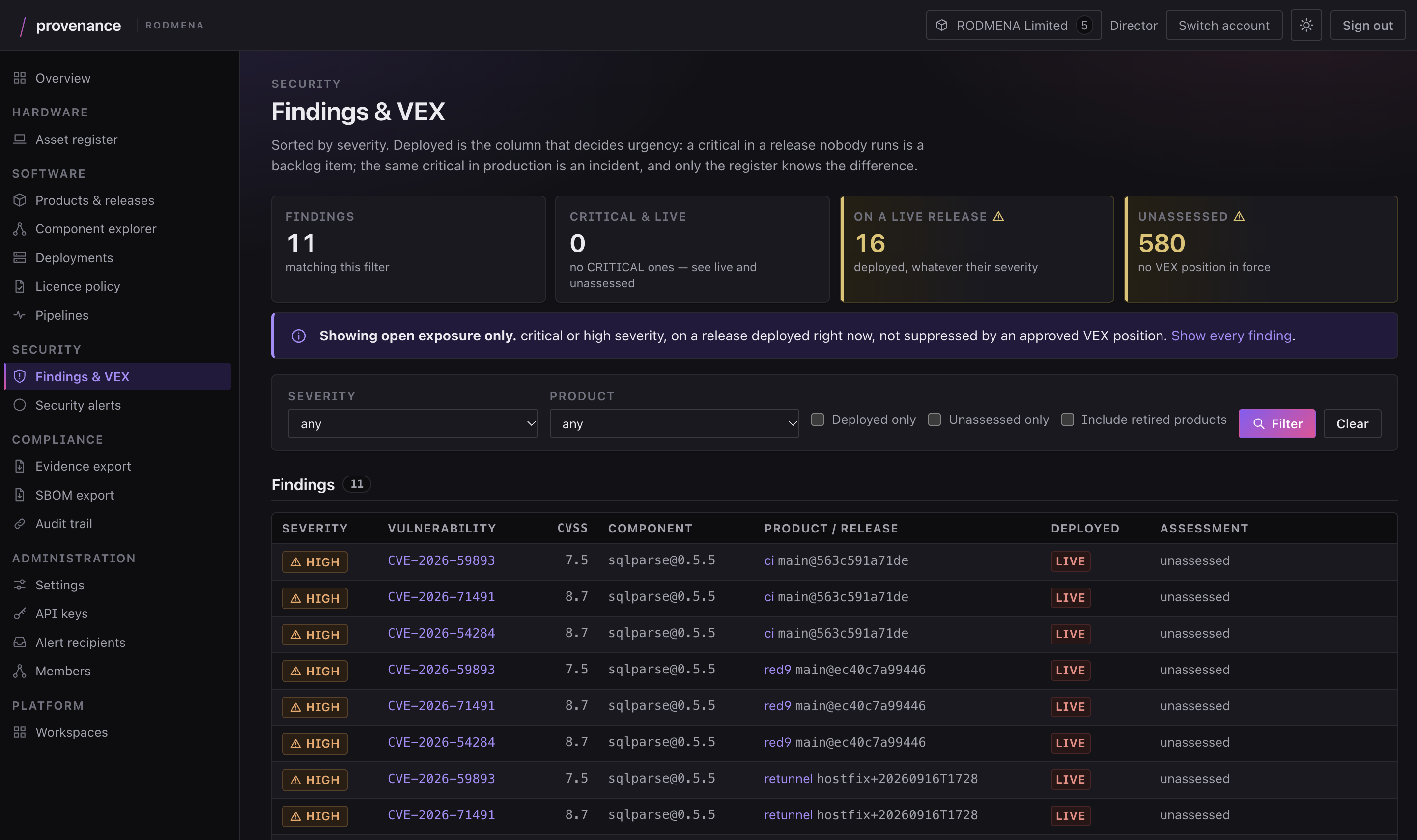Viewport: 1417px width, 840px height.
Task: Click the info icon in the exposure banner
Action: (x=298, y=336)
